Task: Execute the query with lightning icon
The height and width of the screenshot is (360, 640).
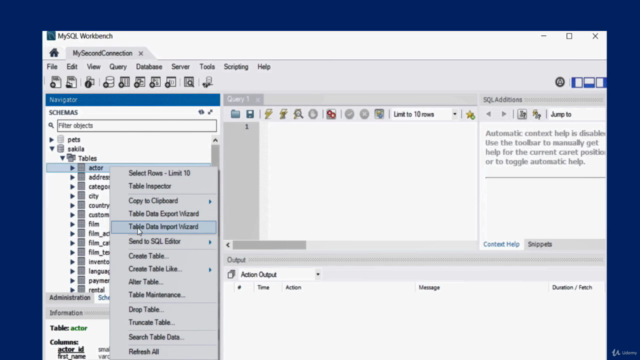Action: (x=268, y=114)
